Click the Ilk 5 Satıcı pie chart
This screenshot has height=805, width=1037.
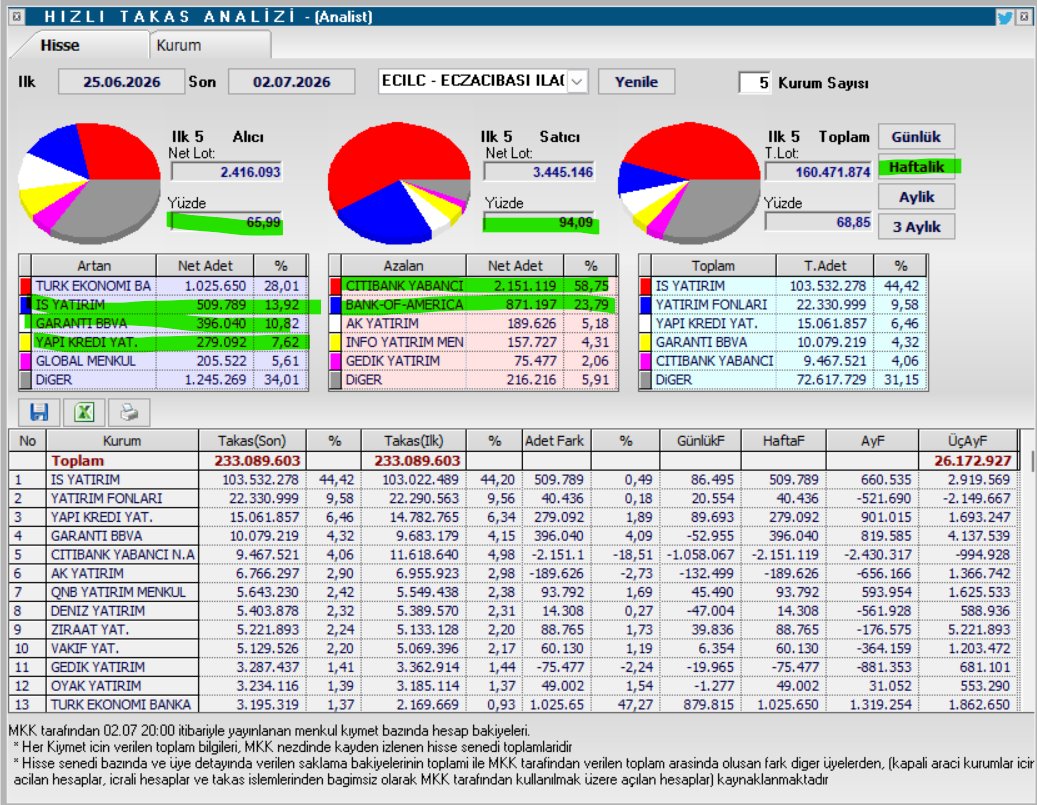coord(399,182)
